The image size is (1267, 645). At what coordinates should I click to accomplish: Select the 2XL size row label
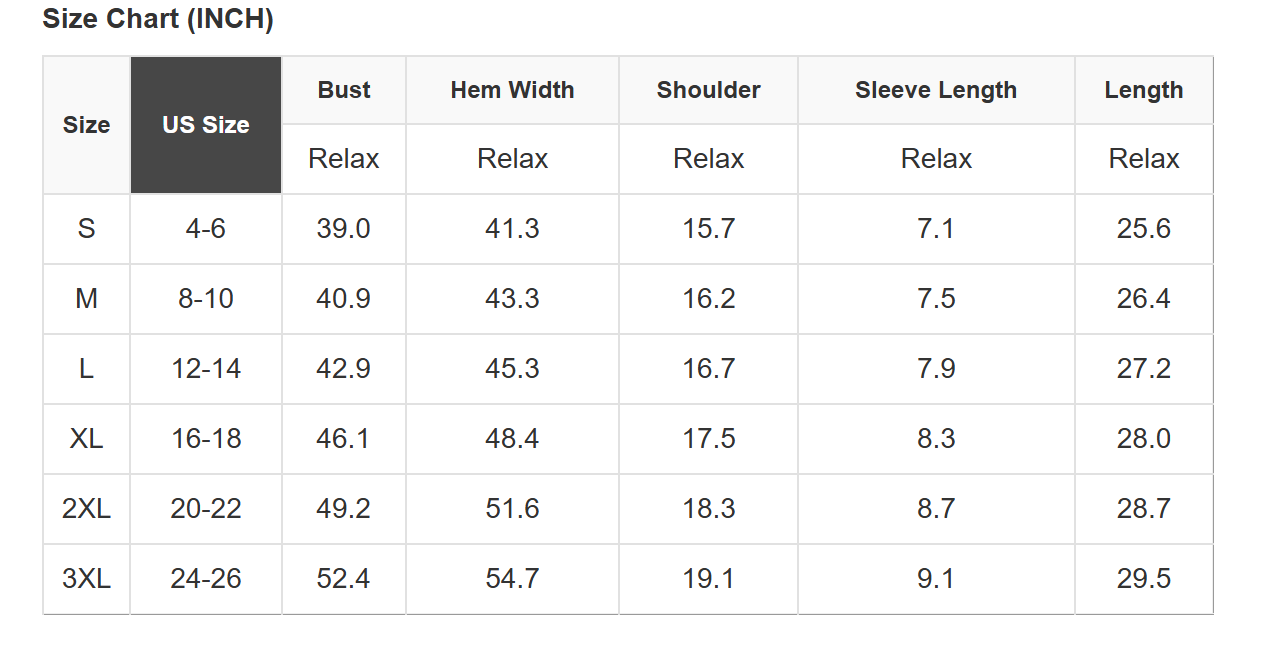[x=87, y=509]
